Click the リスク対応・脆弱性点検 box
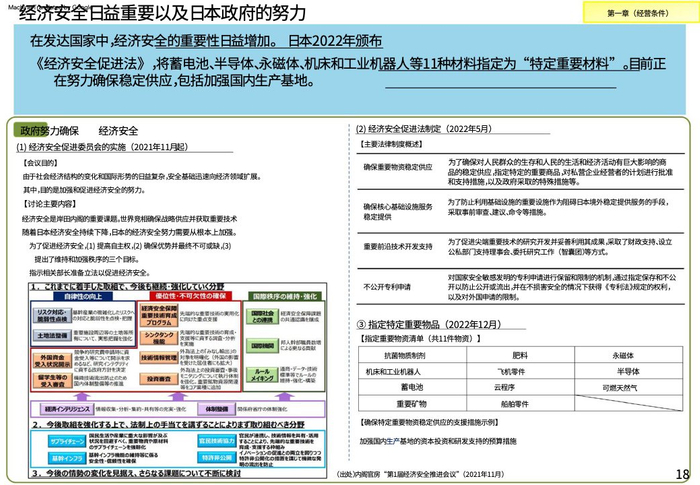This screenshot has width=700, height=485. point(52,315)
